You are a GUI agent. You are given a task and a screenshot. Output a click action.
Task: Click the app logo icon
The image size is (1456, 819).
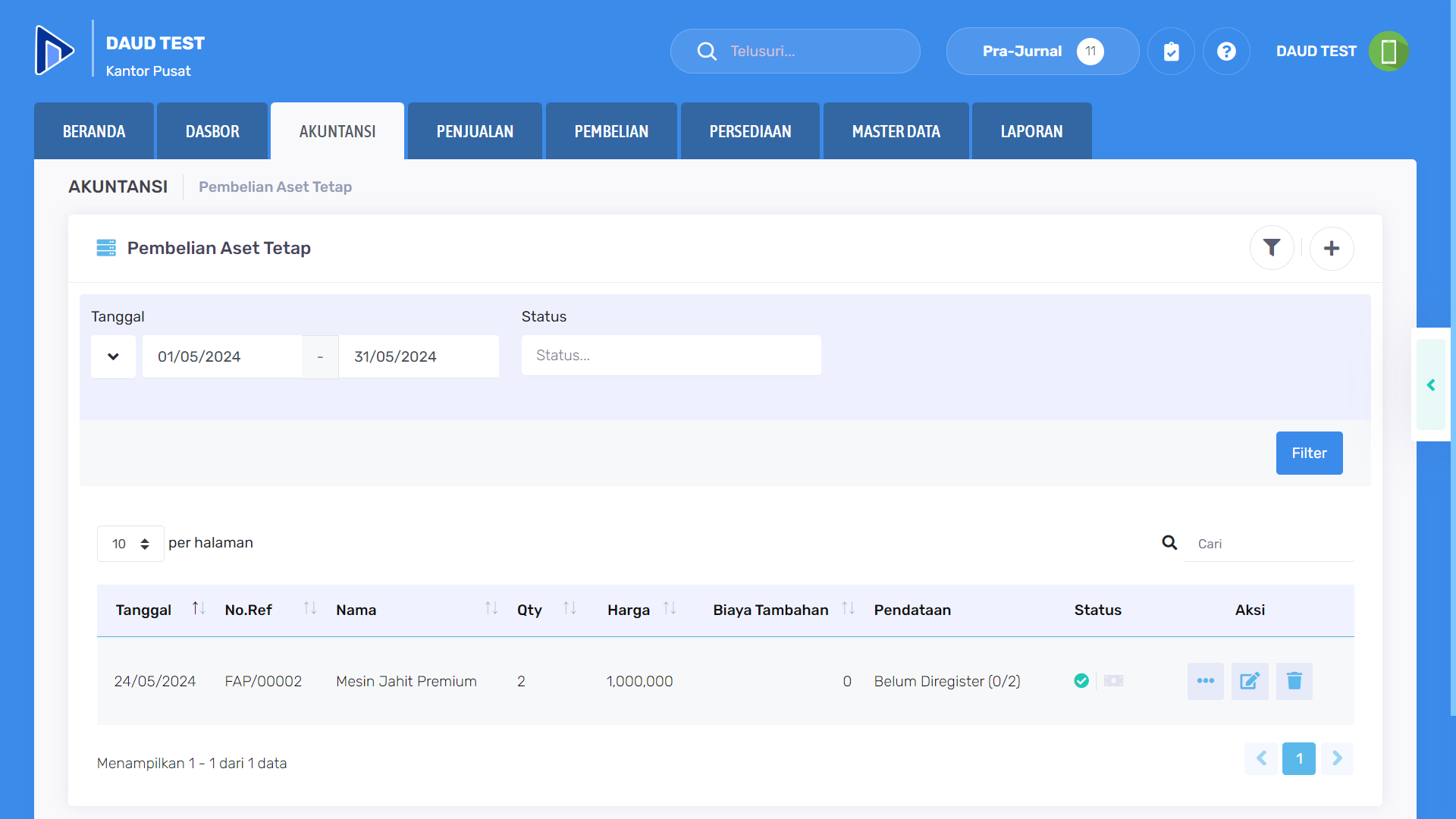tap(55, 50)
